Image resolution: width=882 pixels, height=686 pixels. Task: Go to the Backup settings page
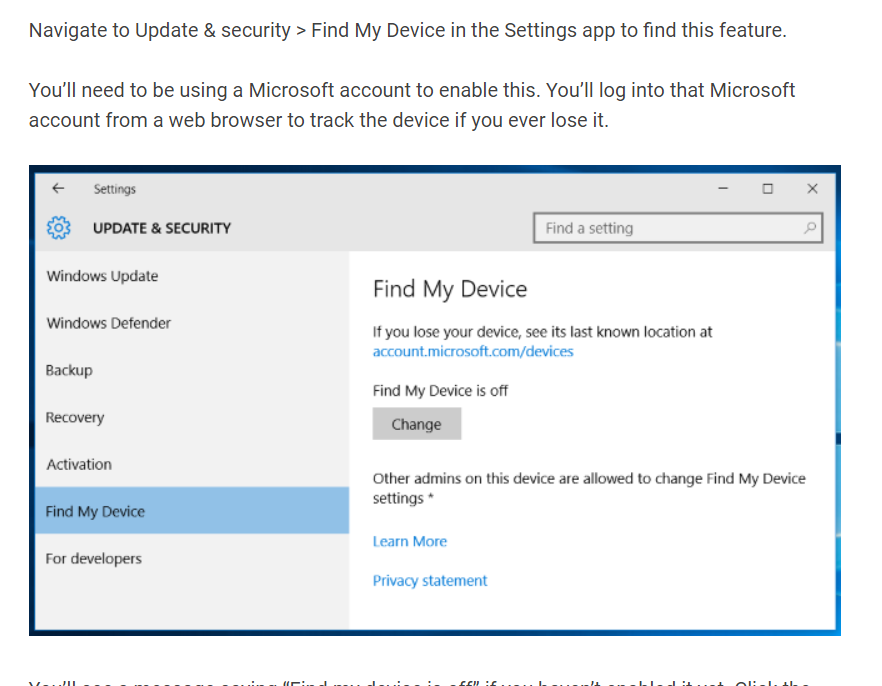(x=69, y=370)
